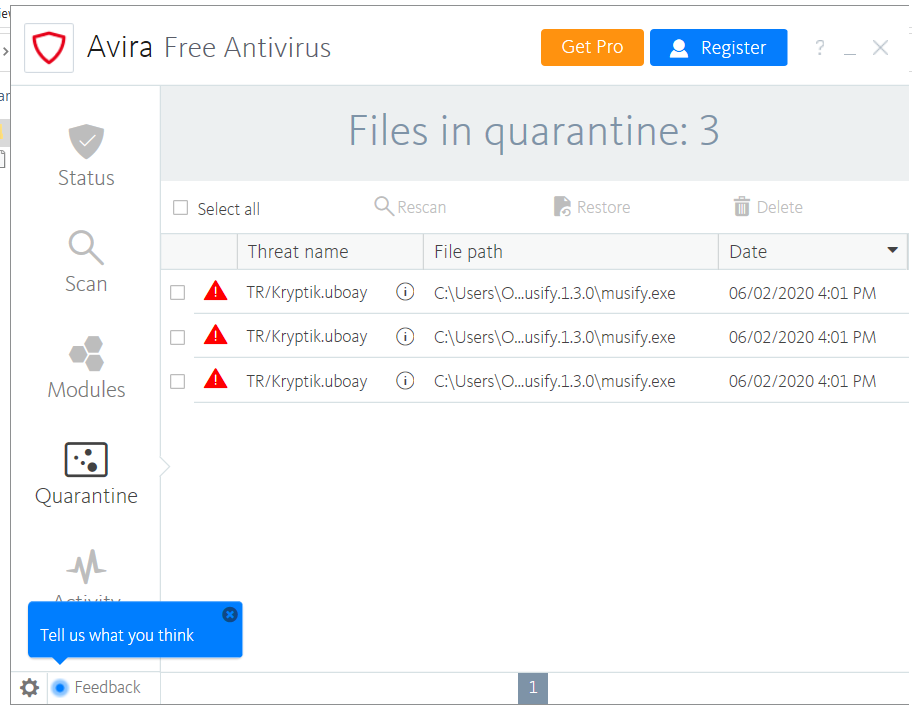Click the help question mark icon
The width and height of the screenshot is (912, 708).
pyautogui.click(x=820, y=48)
